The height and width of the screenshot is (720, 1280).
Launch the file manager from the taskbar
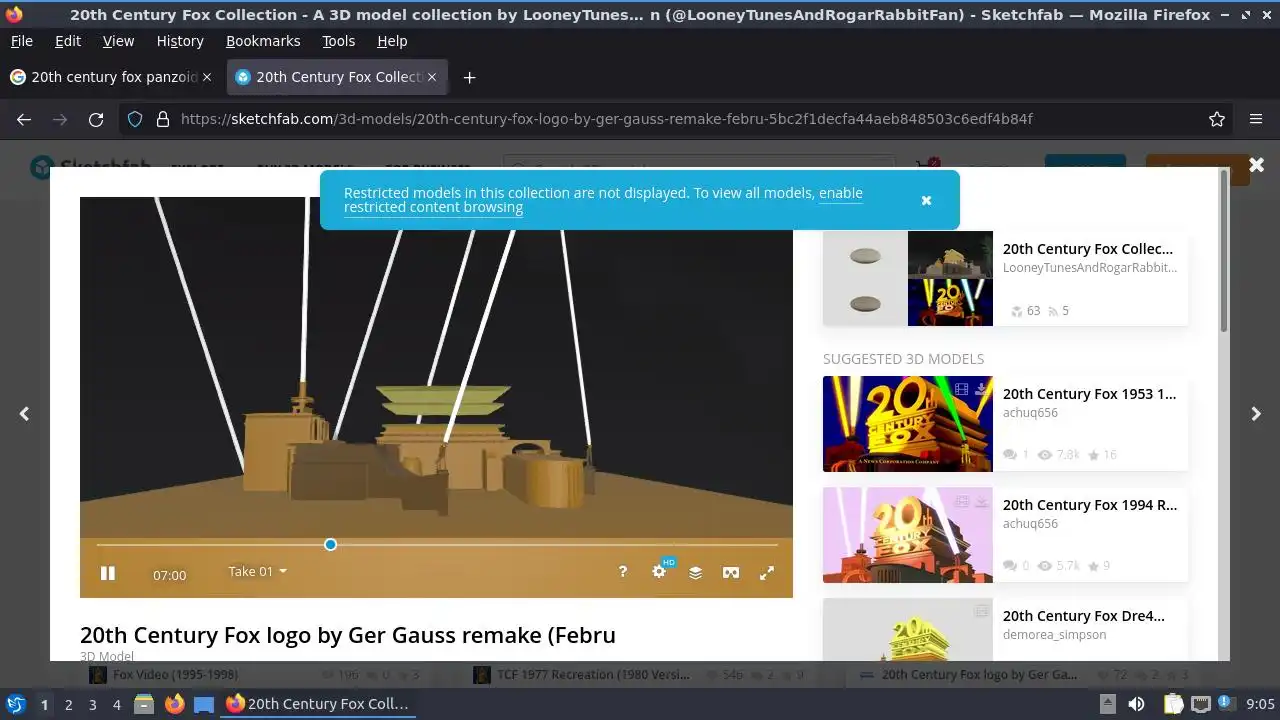(144, 704)
